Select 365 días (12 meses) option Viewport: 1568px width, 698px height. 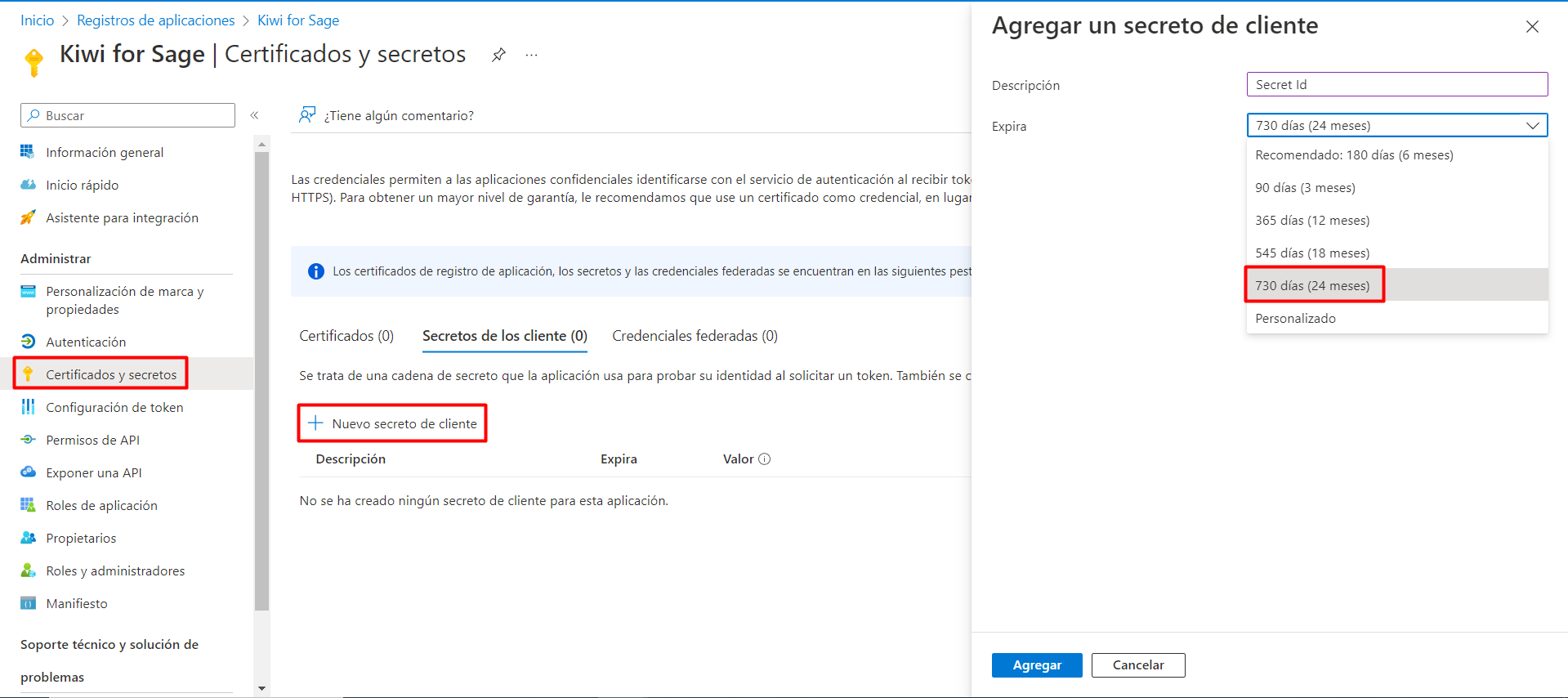[1397, 221]
